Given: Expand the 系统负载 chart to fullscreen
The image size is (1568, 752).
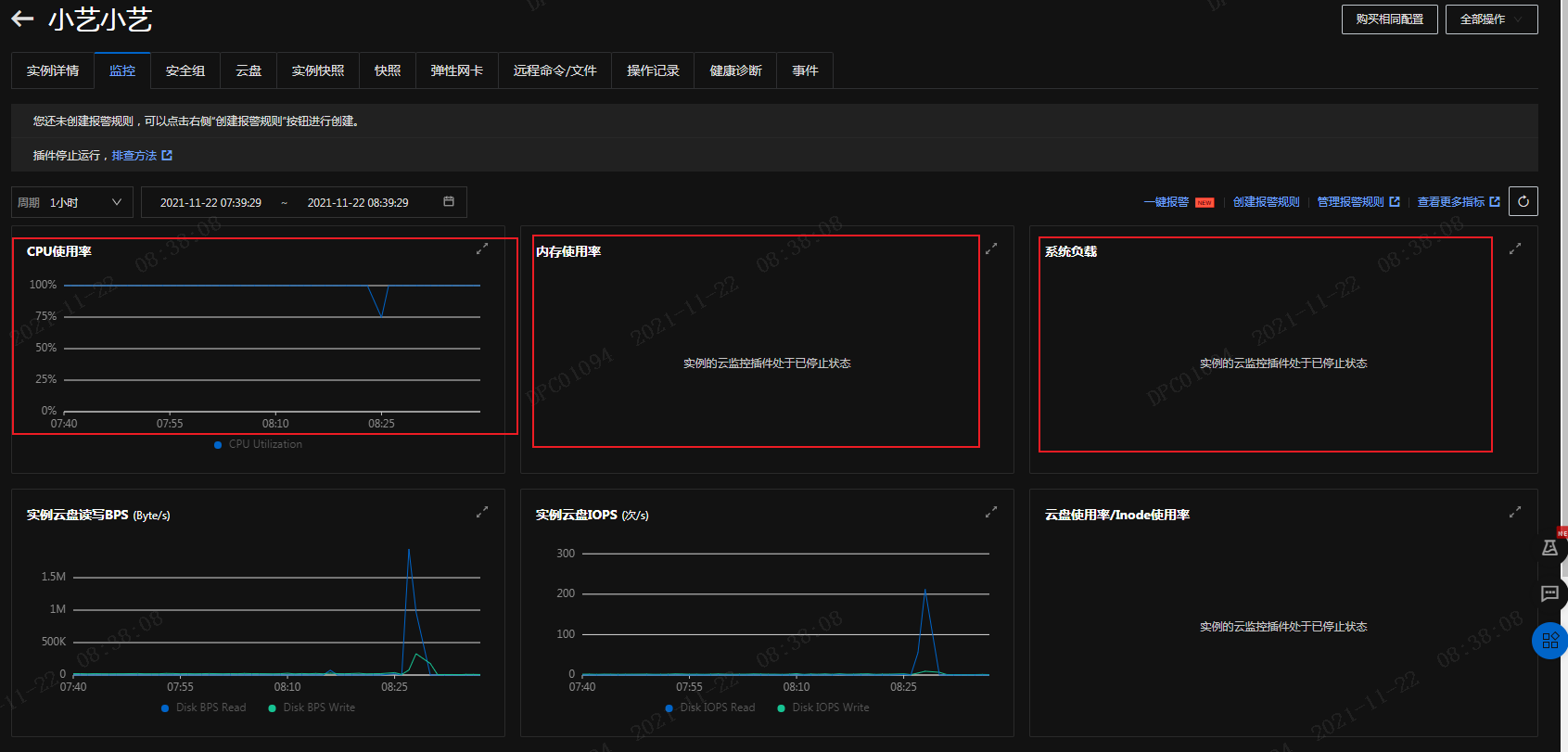Looking at the screenshot, I should [x=1515, y=249].
